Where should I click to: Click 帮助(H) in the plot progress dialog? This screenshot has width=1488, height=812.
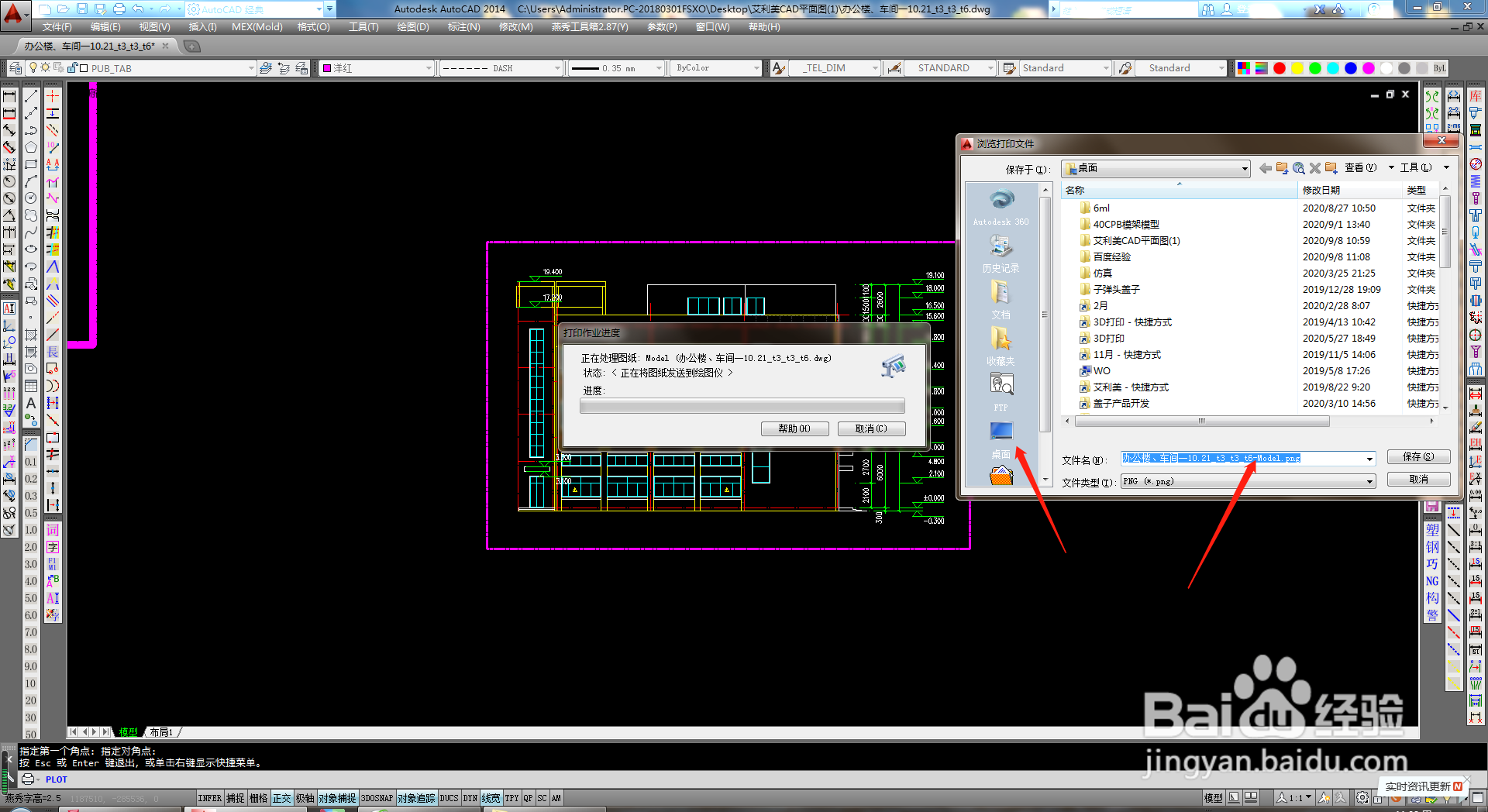coord(794,428)
